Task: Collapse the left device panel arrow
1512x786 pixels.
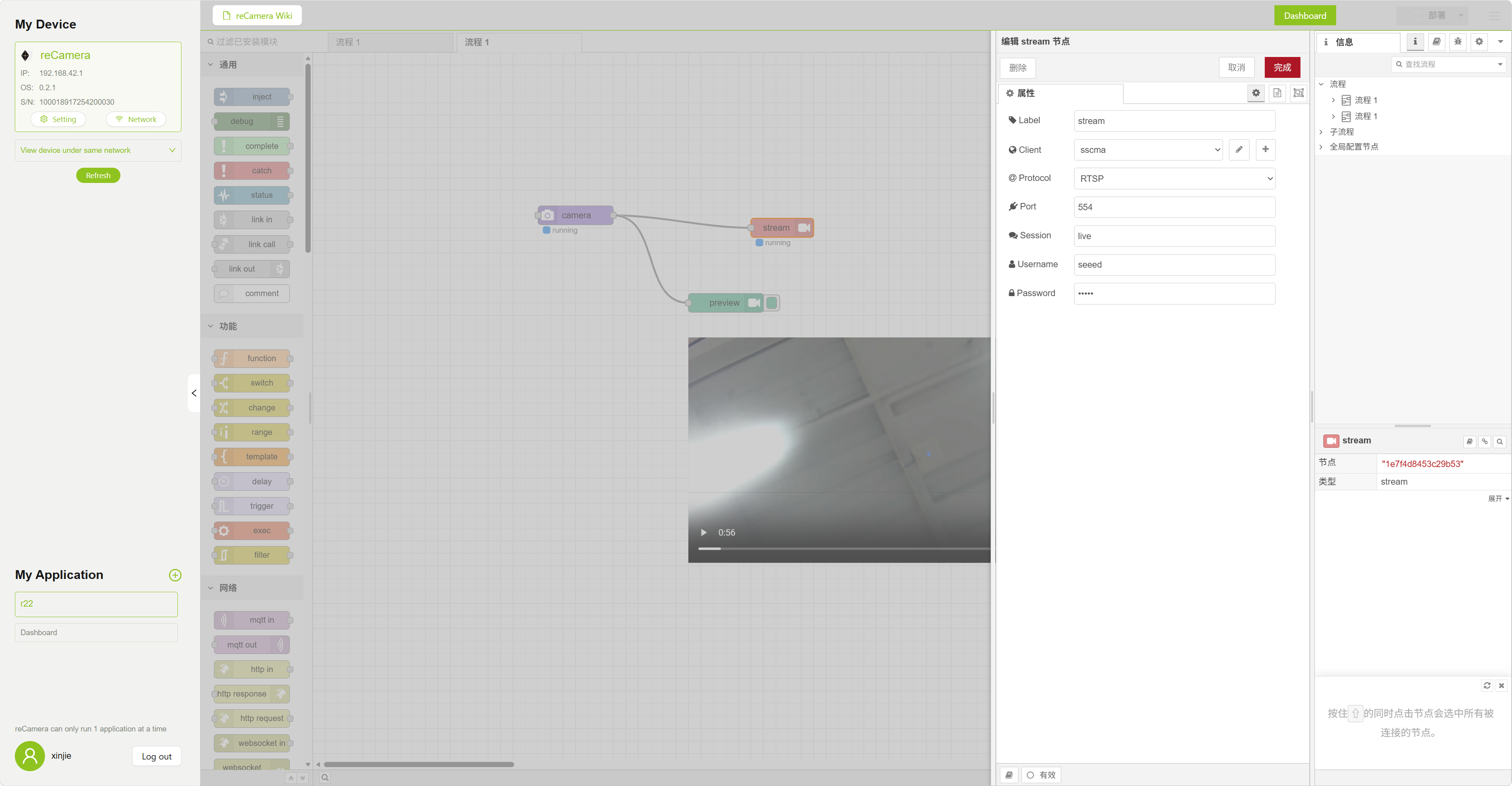Action: (194, 393)
